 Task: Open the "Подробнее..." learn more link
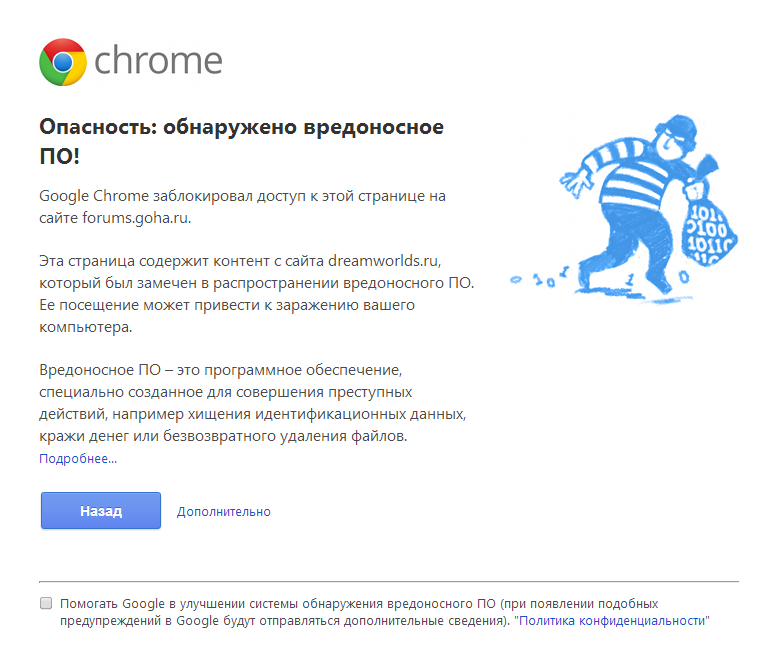tap(78, 459)
